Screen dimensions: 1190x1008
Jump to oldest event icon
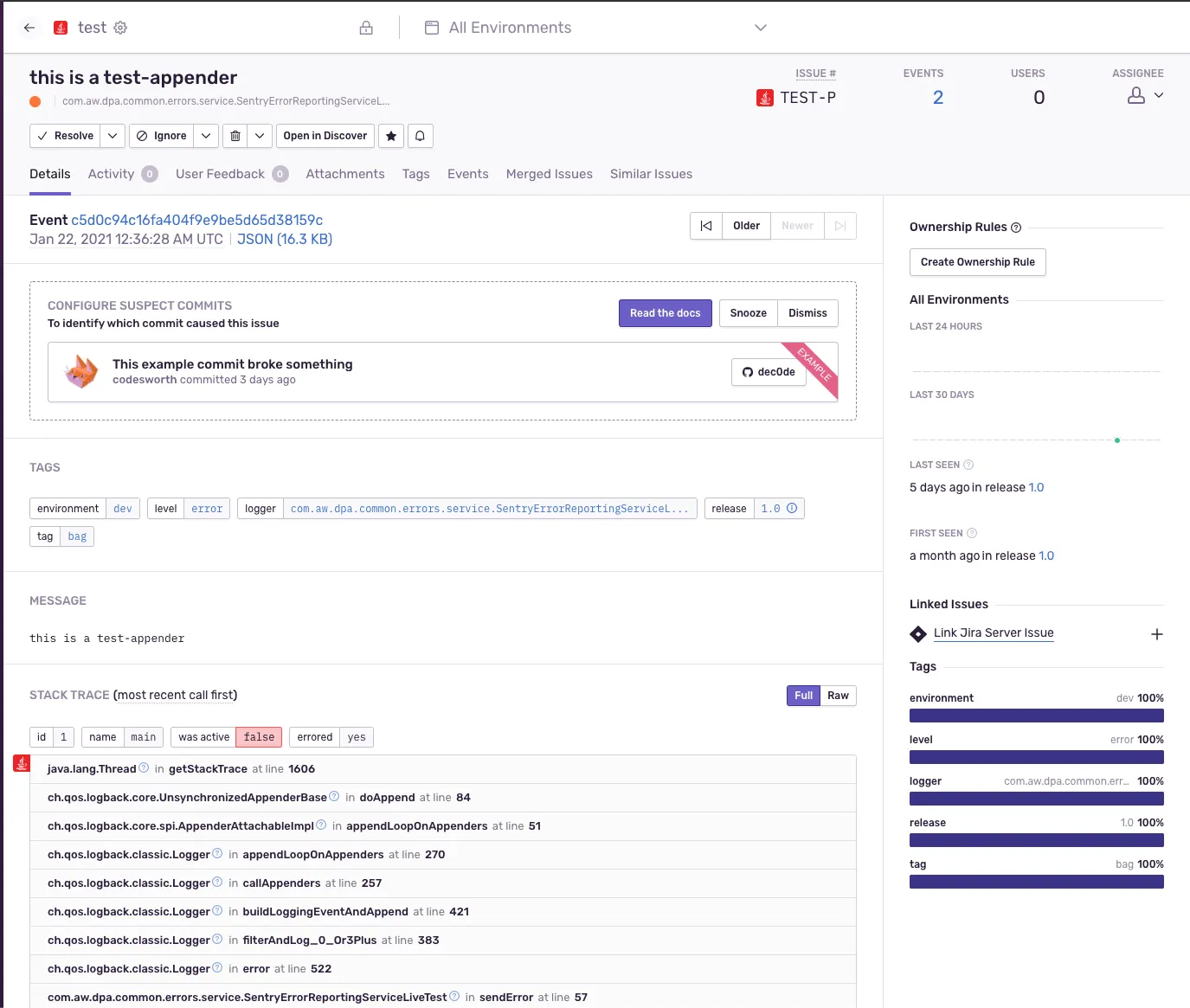706,226
